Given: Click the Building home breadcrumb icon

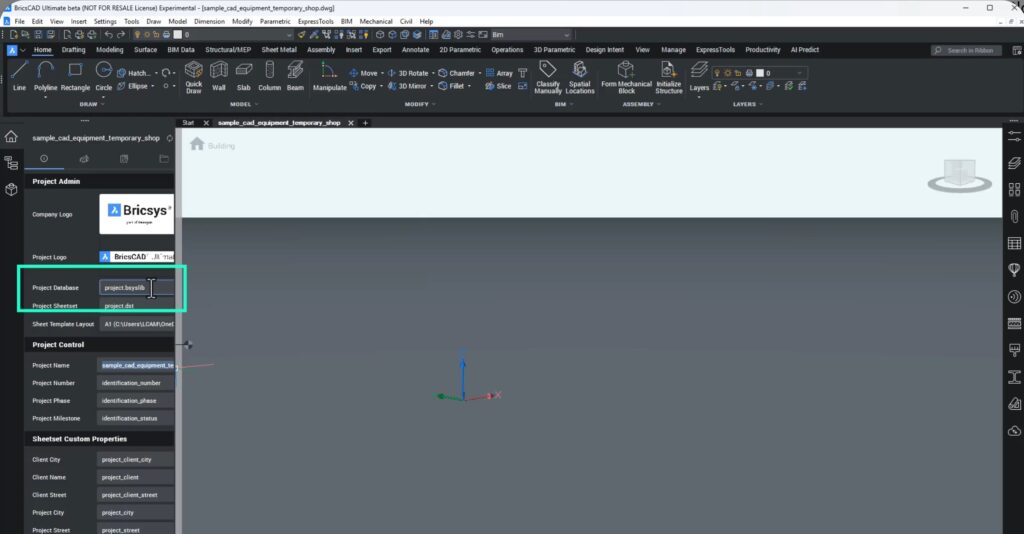Looking at the screenshot, I should coord(197,144).
